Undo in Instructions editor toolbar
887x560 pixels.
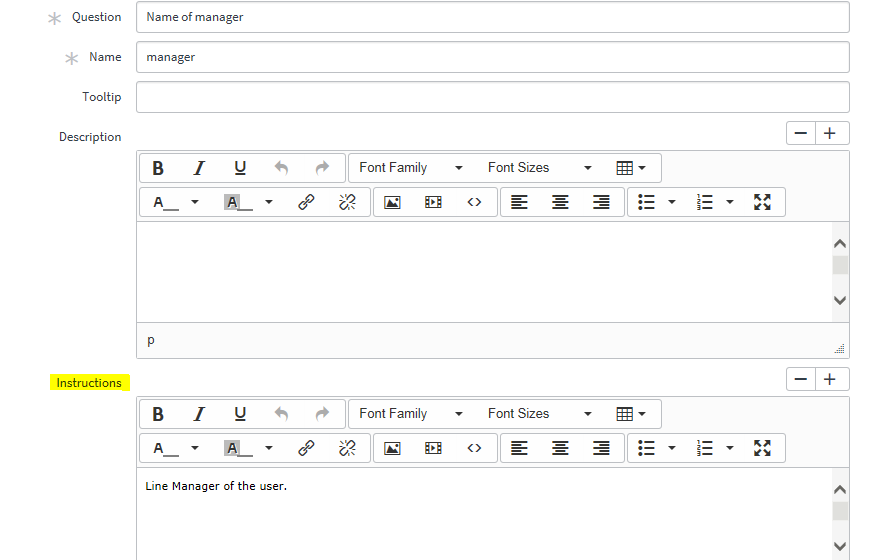pos(281,414)
